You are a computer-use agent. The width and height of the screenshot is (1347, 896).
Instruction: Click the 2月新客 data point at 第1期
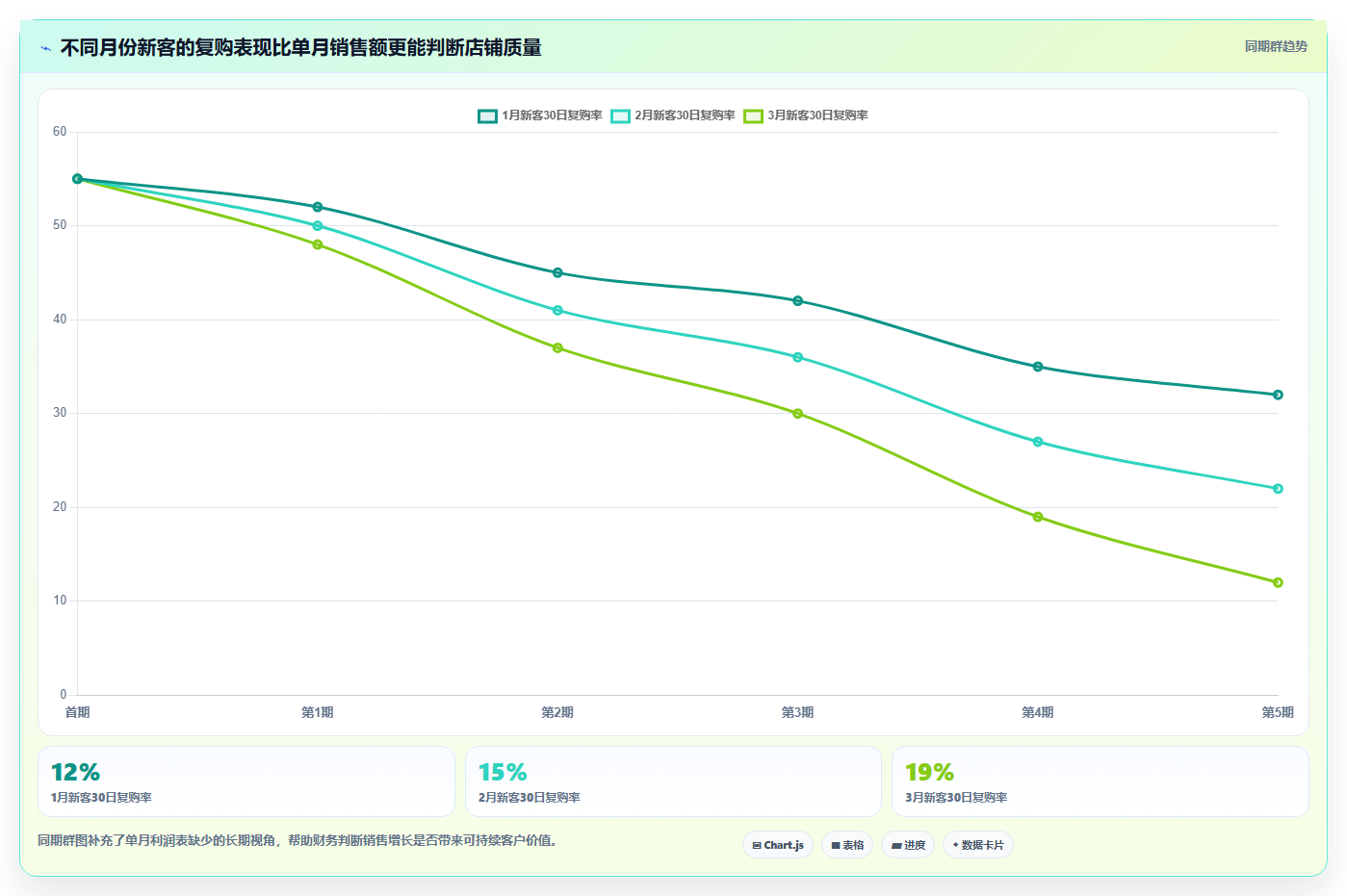click(x=318, y=226)
